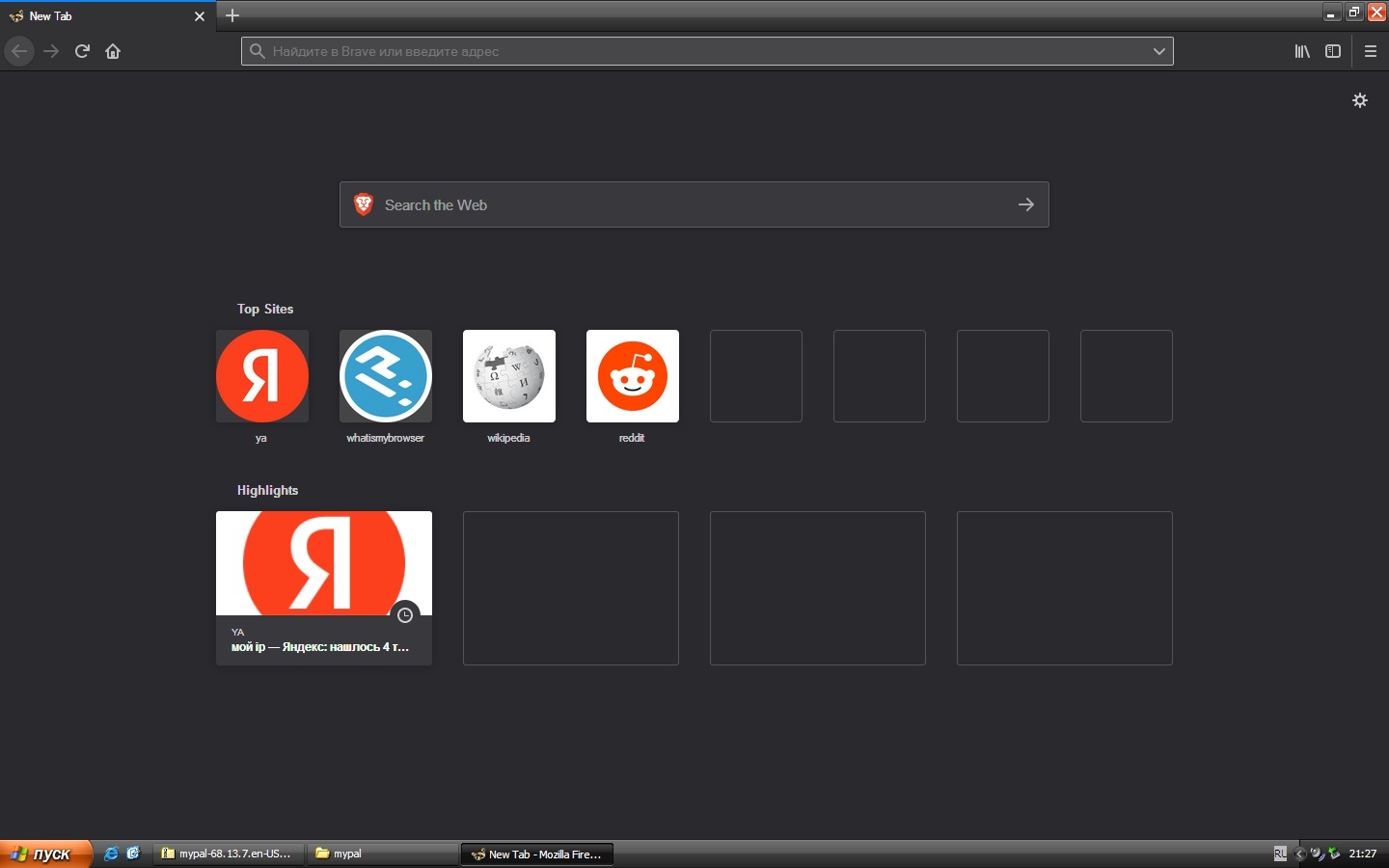1389x868 pixels.
Task: Open new tab page settings gear
Action: [1360, 100]
